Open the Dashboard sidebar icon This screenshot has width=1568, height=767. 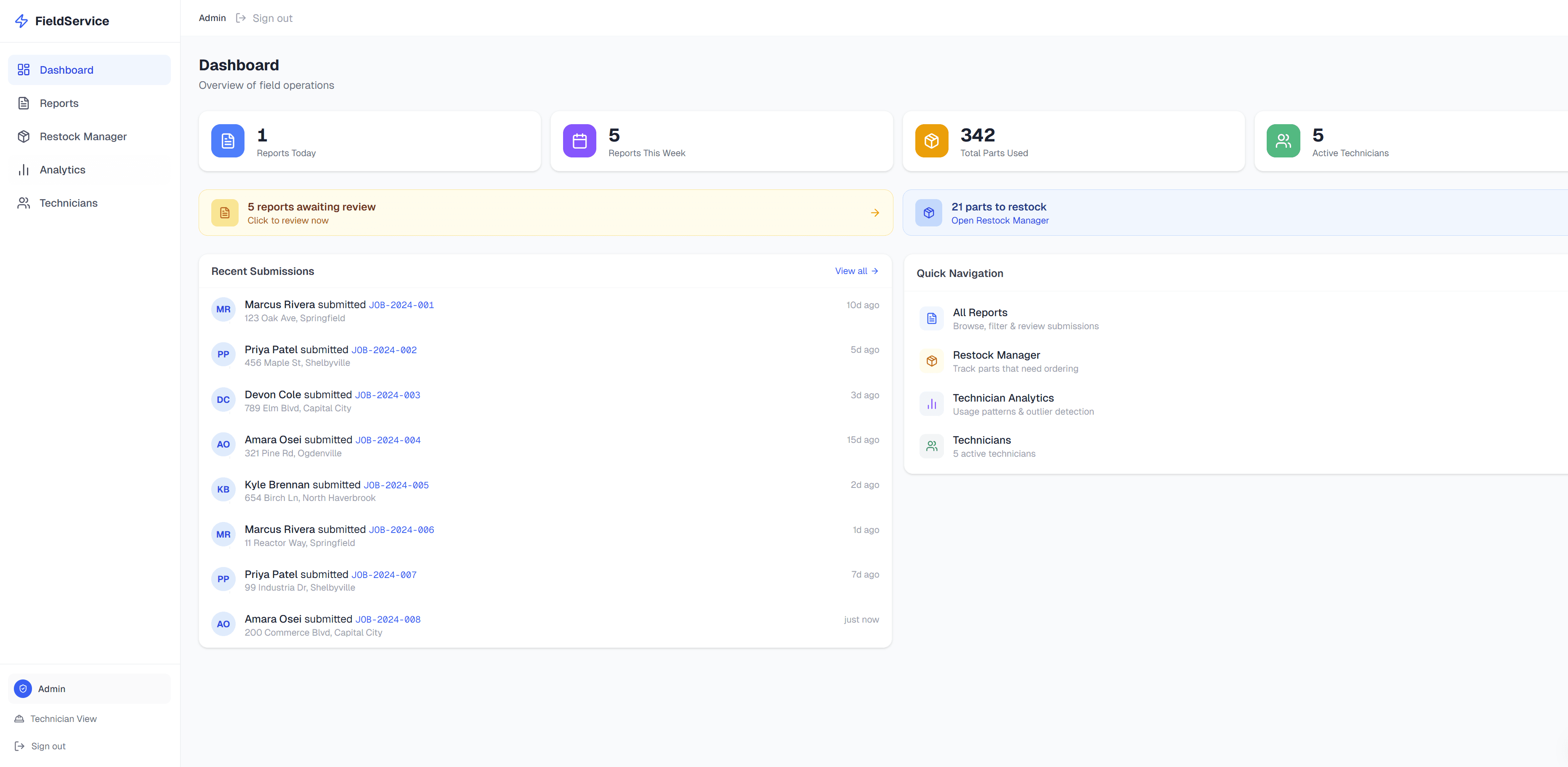click(x=23, y=69)
